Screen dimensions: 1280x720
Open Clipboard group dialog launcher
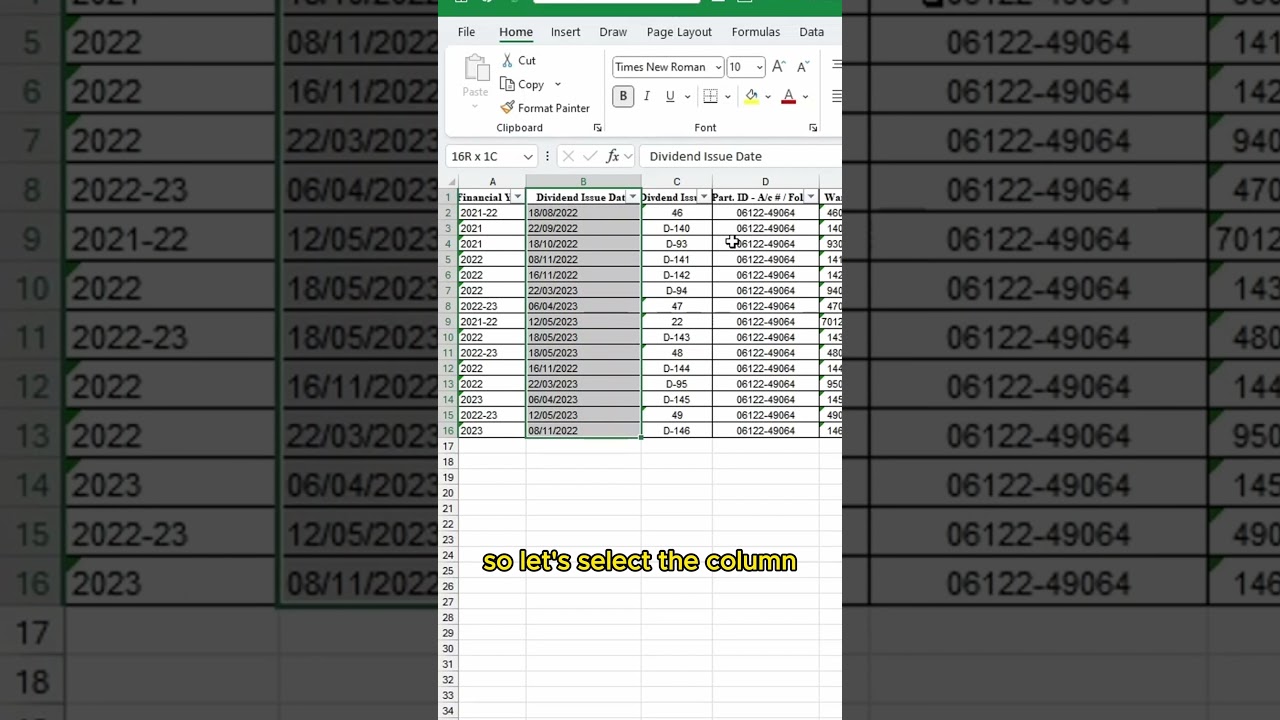coord(597,128)
